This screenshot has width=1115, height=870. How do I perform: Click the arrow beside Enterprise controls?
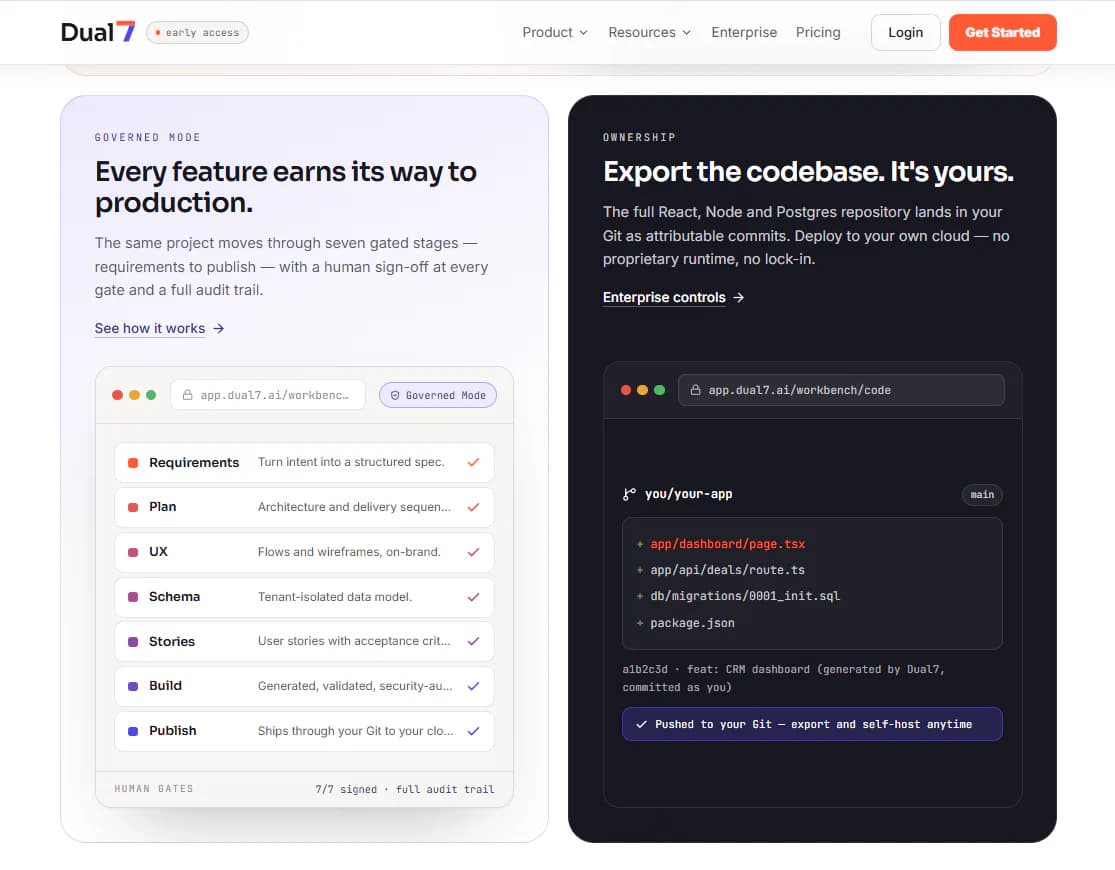(x=739, y=297)
